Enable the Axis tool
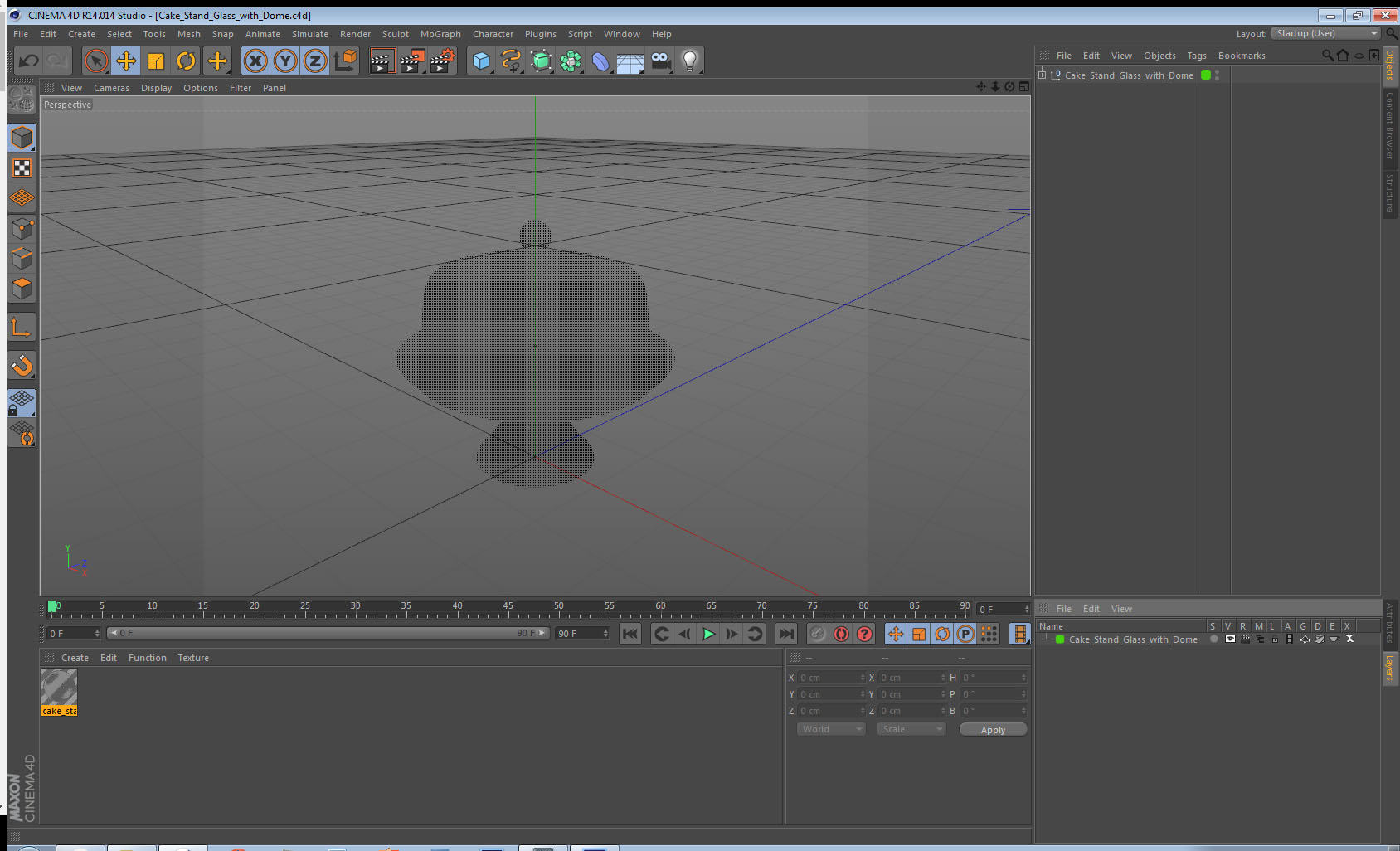Screen dimensions: 1400x851 [22, 328]
